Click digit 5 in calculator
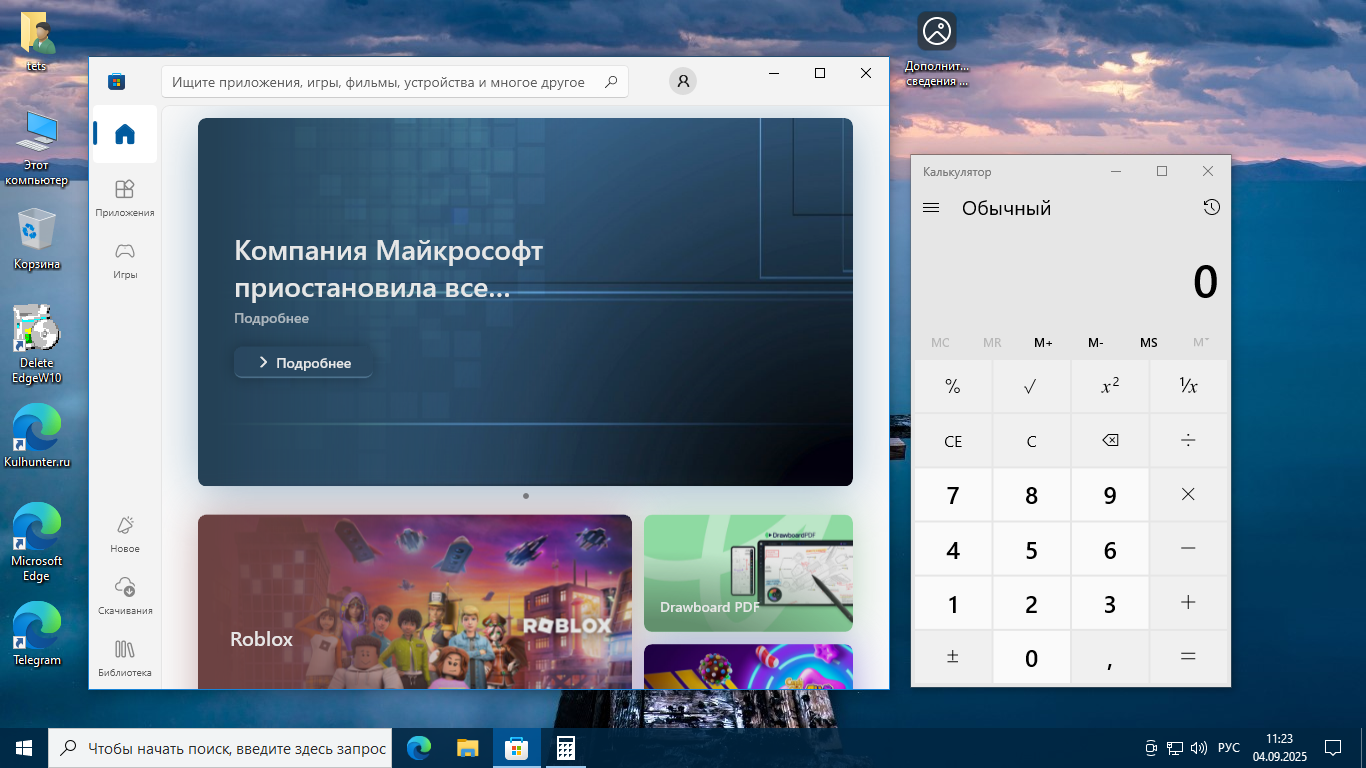This screenshot has height=768, width=1366. tap(1031, 548)
